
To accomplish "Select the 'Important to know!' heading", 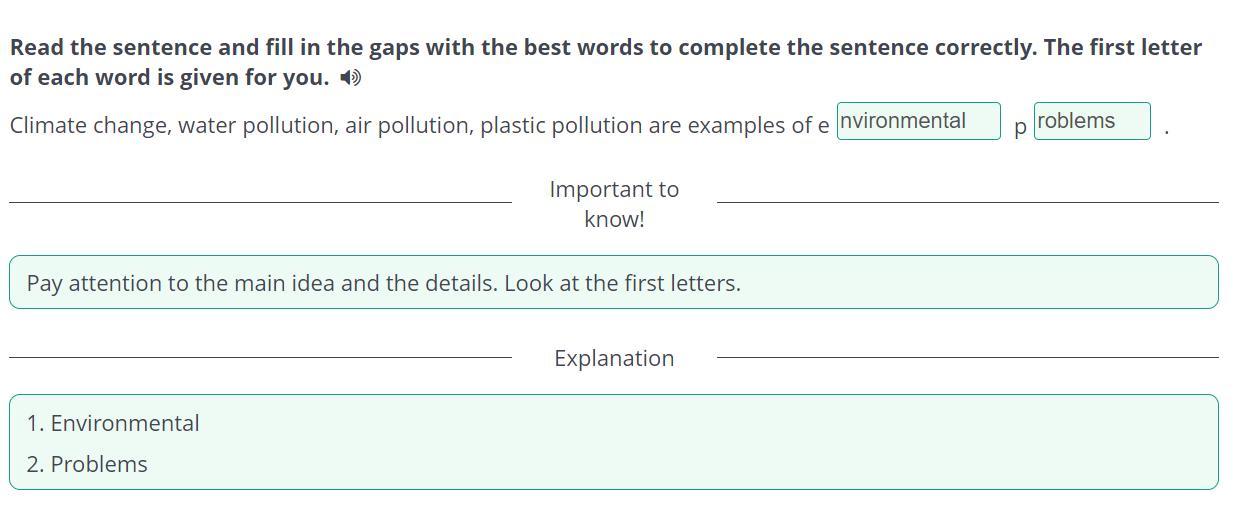I will tap(614, 204).
